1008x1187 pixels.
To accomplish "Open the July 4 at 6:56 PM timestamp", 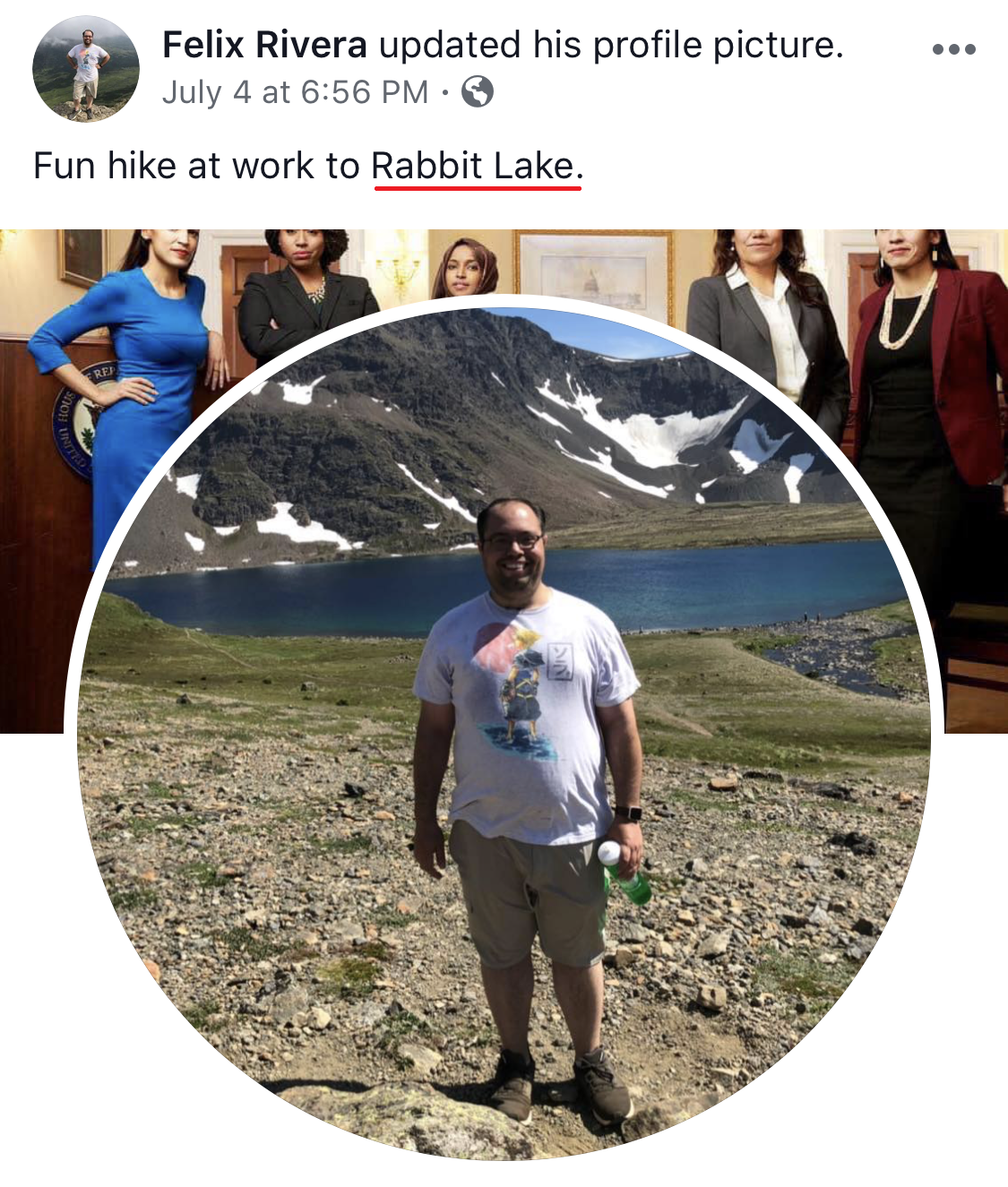I will point(296,91).
